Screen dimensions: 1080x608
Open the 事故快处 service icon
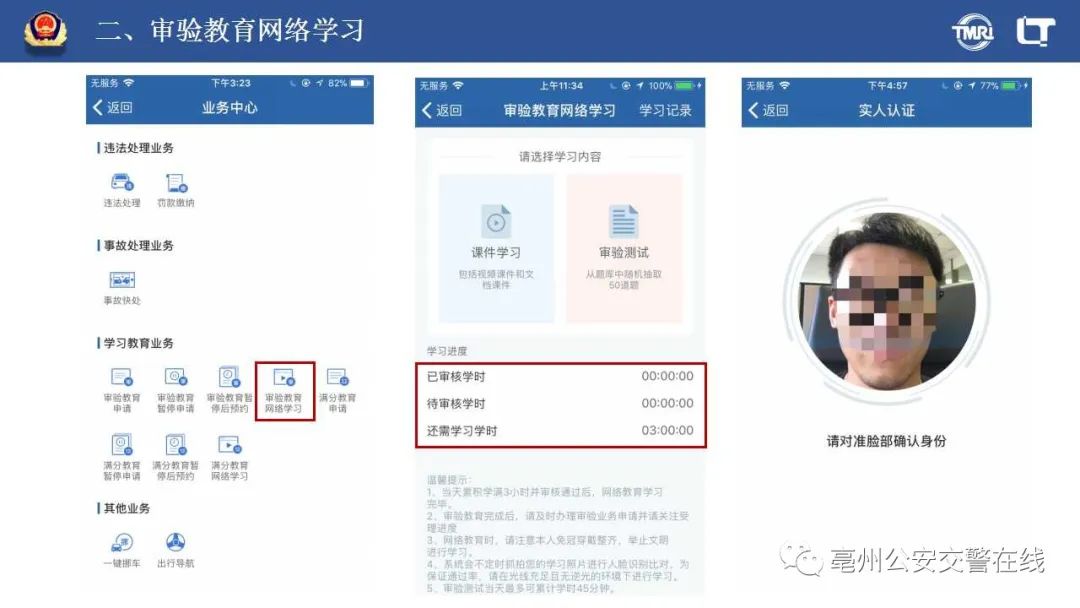pyautogui.click(x=122, y=283)
